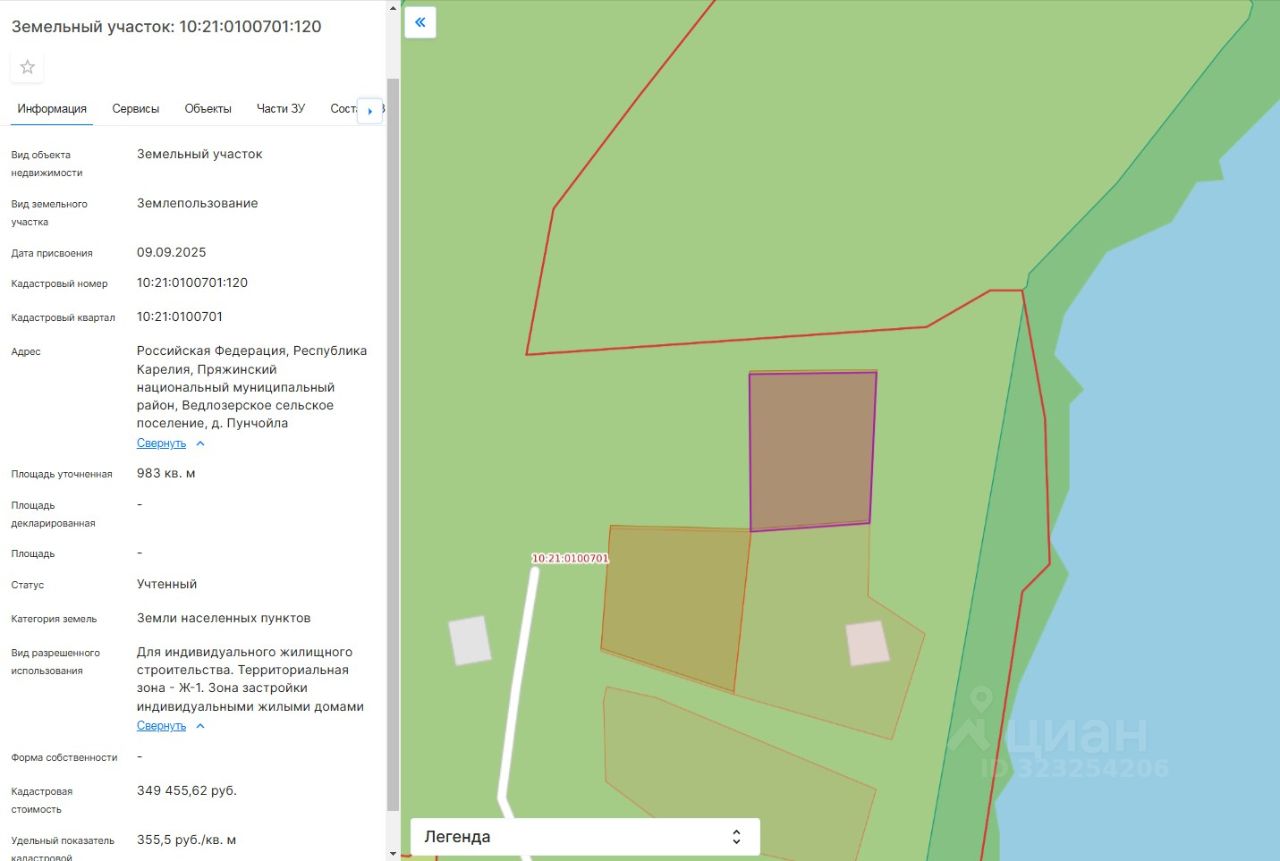Select the Части ЗУ tab
1280x861 pixels.
coord(281,109)
